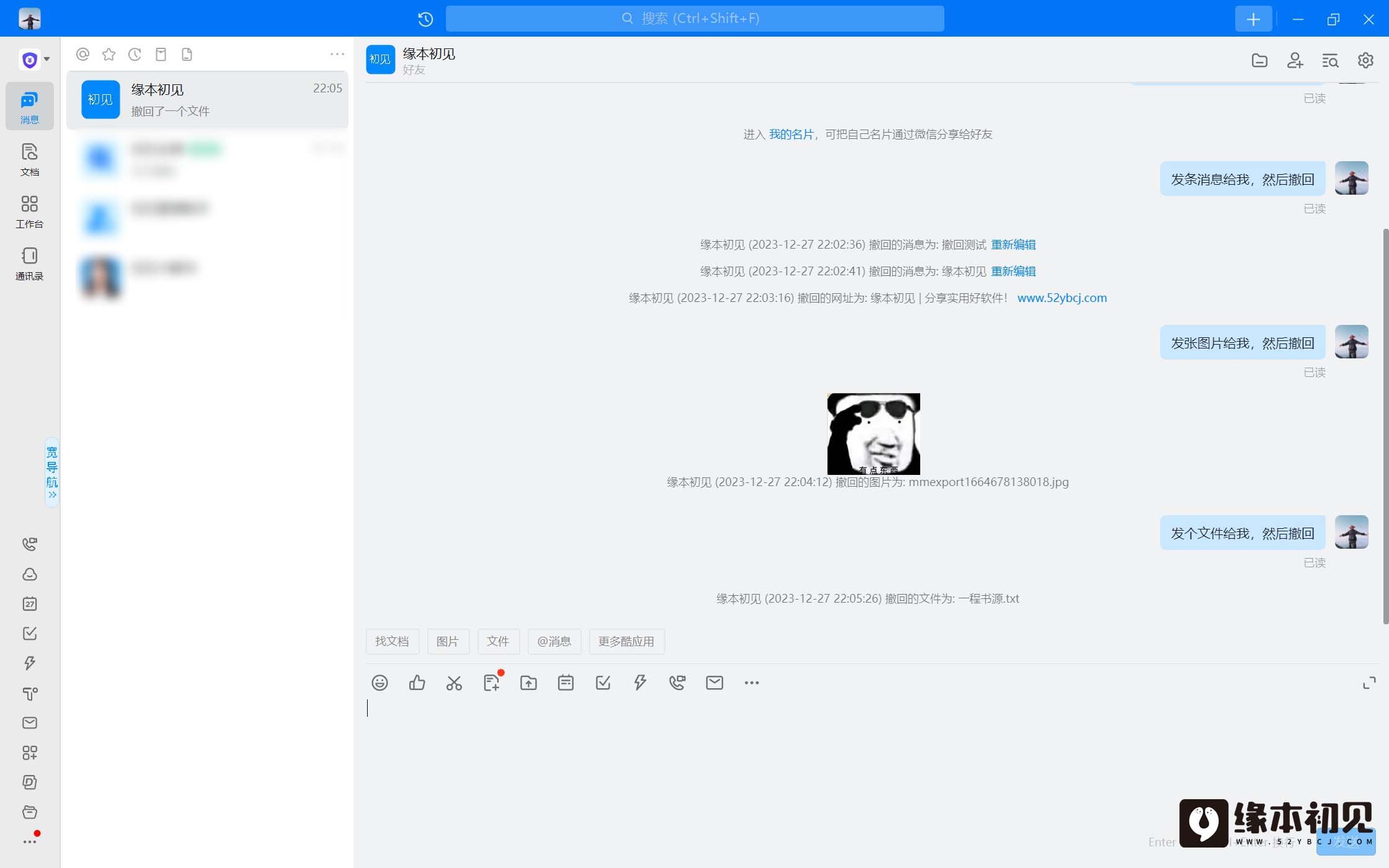Click add member icon in chat header
This screenshot has height=868, width=1389.
(1295, 60)
